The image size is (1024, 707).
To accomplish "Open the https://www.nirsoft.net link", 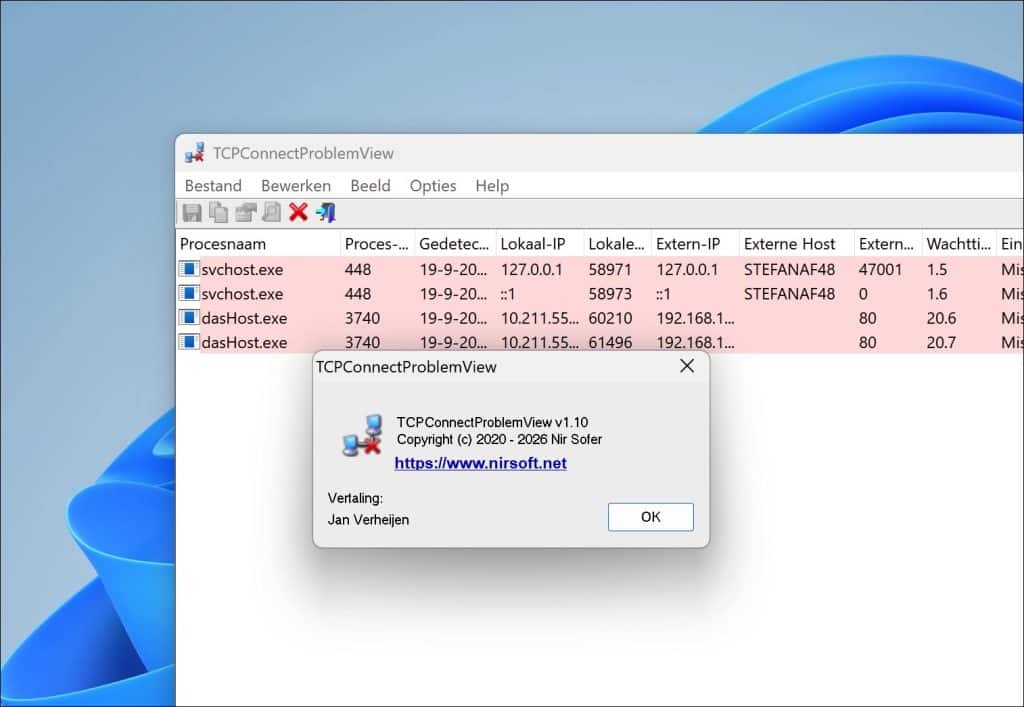I will [x=481, y=463].
